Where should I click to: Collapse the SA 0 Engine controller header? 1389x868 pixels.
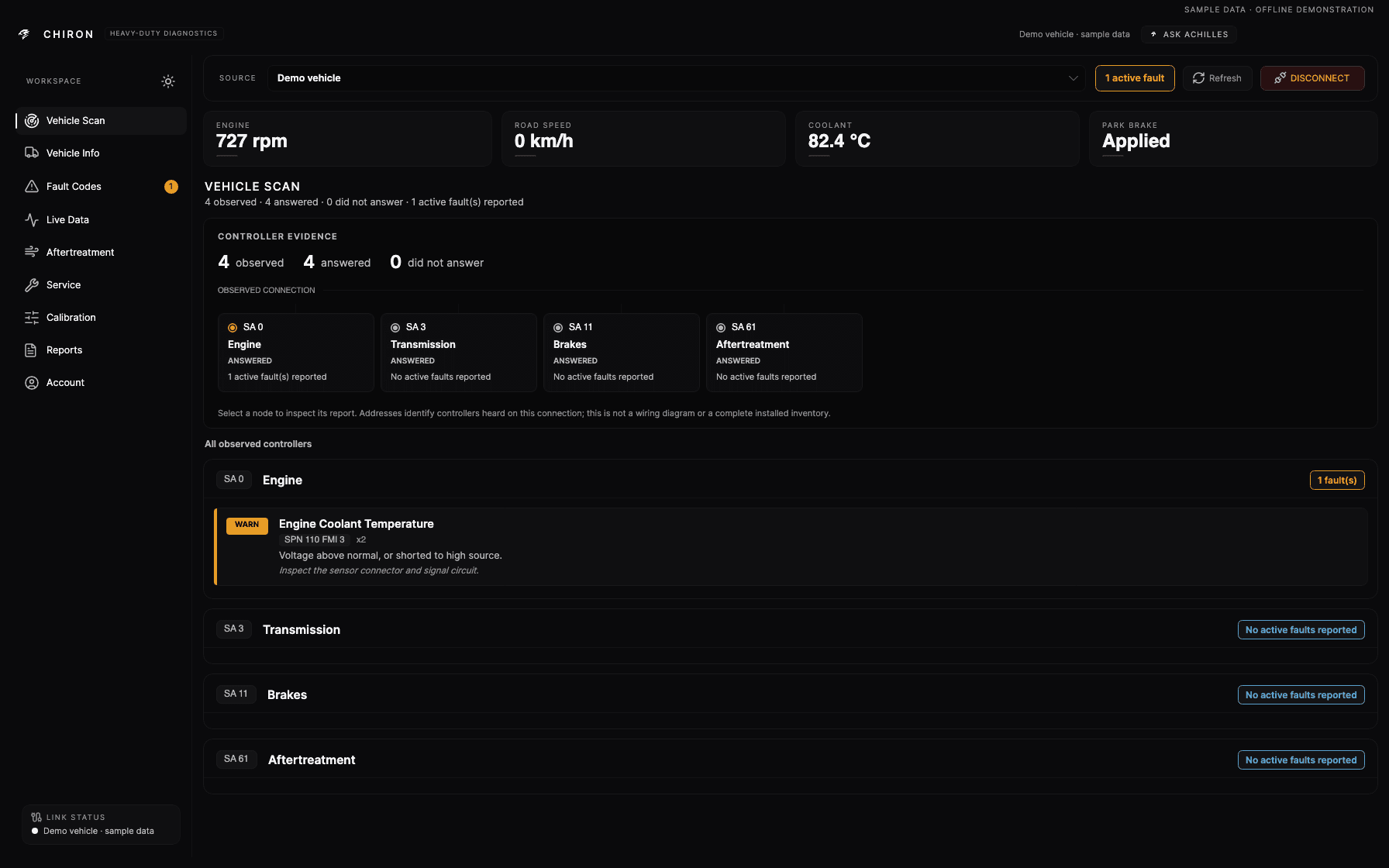tap(790, 480)
